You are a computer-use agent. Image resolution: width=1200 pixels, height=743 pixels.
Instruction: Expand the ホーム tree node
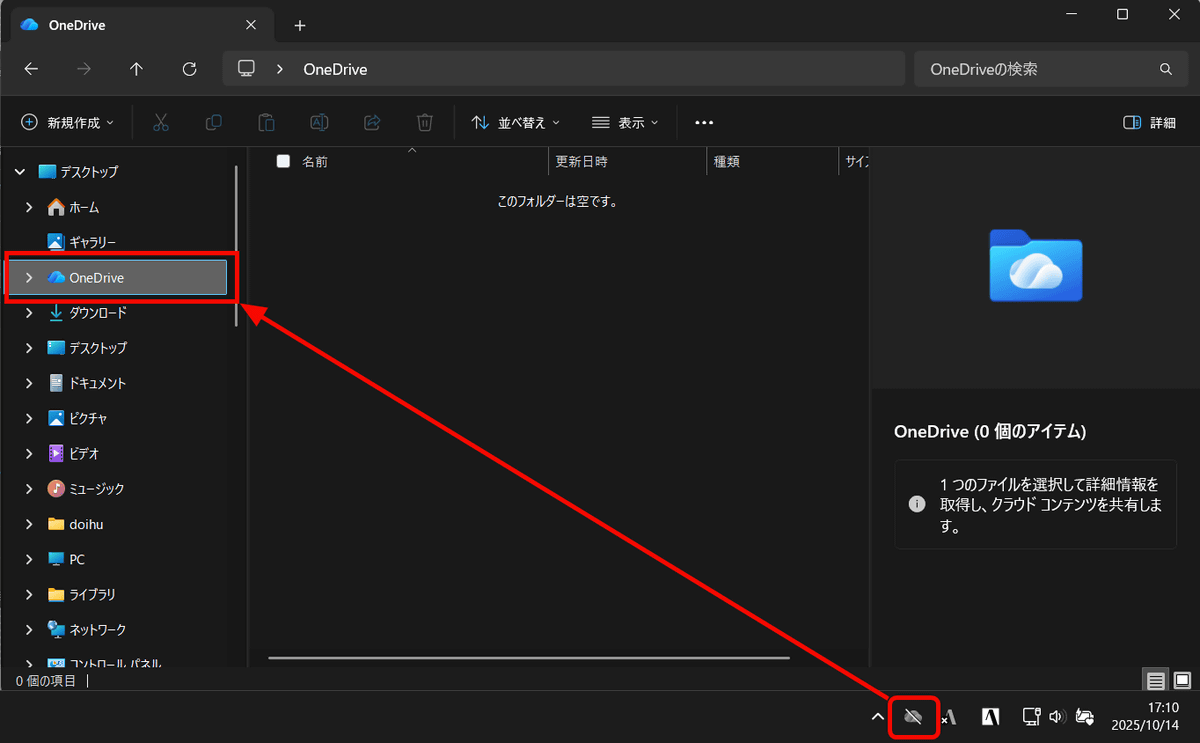click(x=29, y=207)
